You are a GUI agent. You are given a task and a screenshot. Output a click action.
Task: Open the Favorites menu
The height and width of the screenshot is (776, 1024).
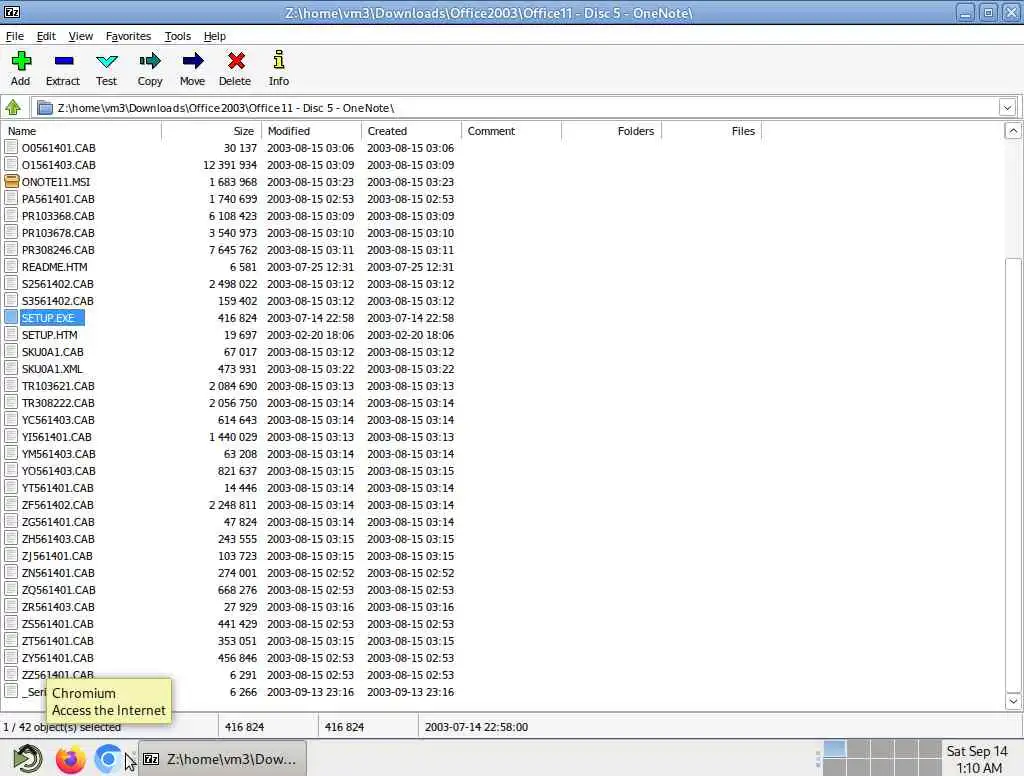(128, 36)
